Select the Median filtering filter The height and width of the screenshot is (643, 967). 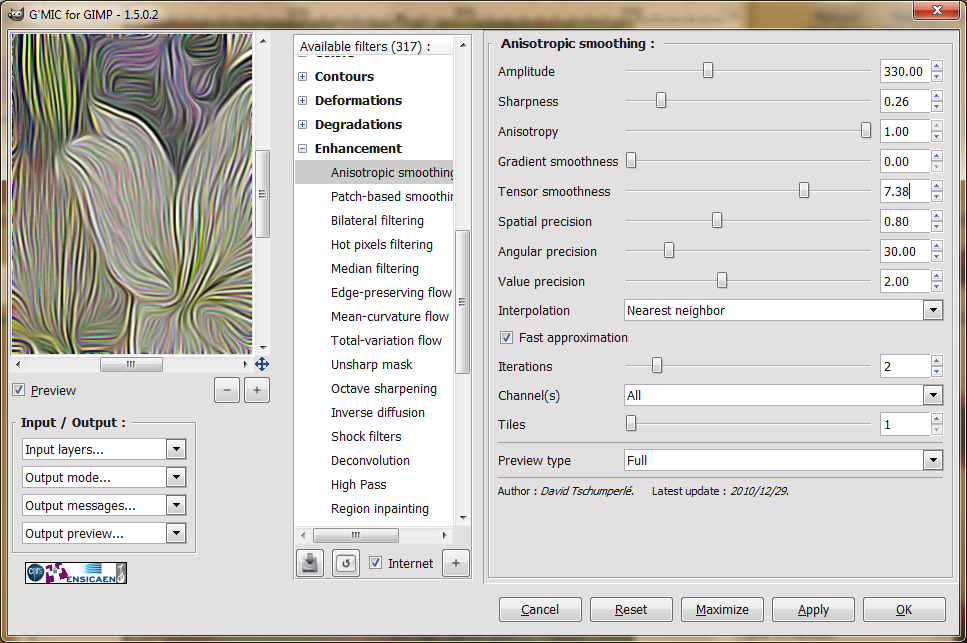374,268
